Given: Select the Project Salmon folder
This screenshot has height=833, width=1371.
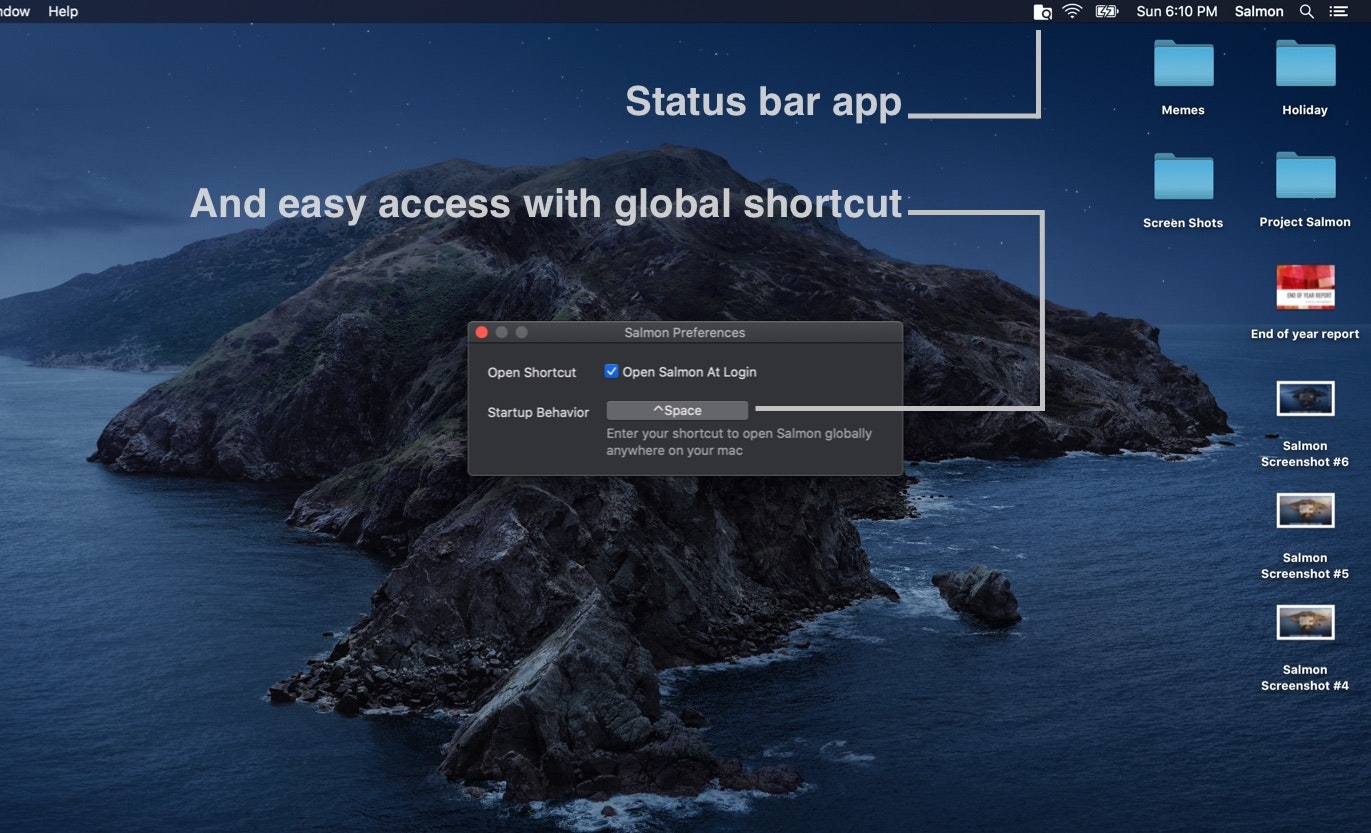Looking at the screenshot, I should [x=1305, y=176].
